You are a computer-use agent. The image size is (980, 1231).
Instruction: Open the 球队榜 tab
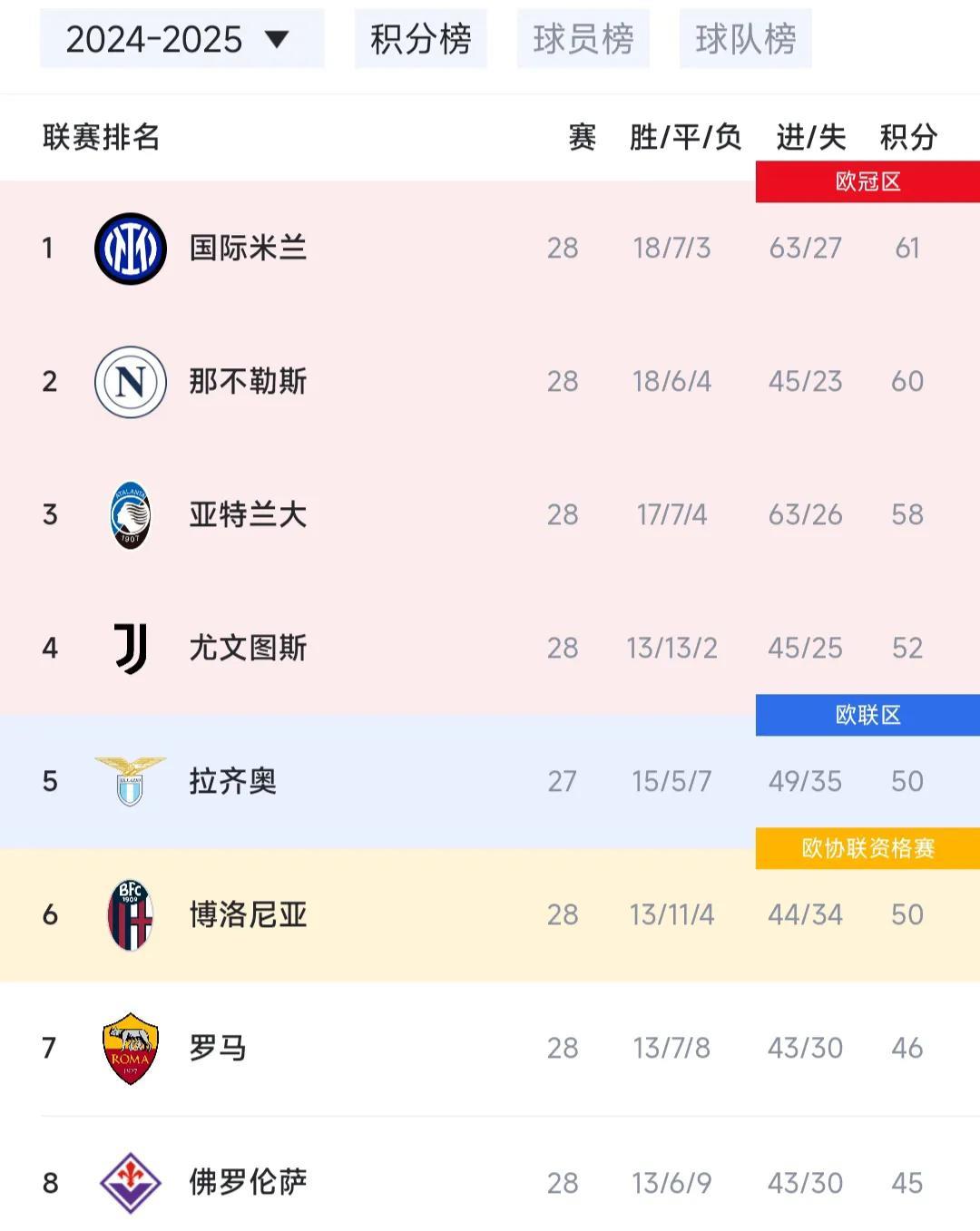pyautogui.click(x=745, y=39)
